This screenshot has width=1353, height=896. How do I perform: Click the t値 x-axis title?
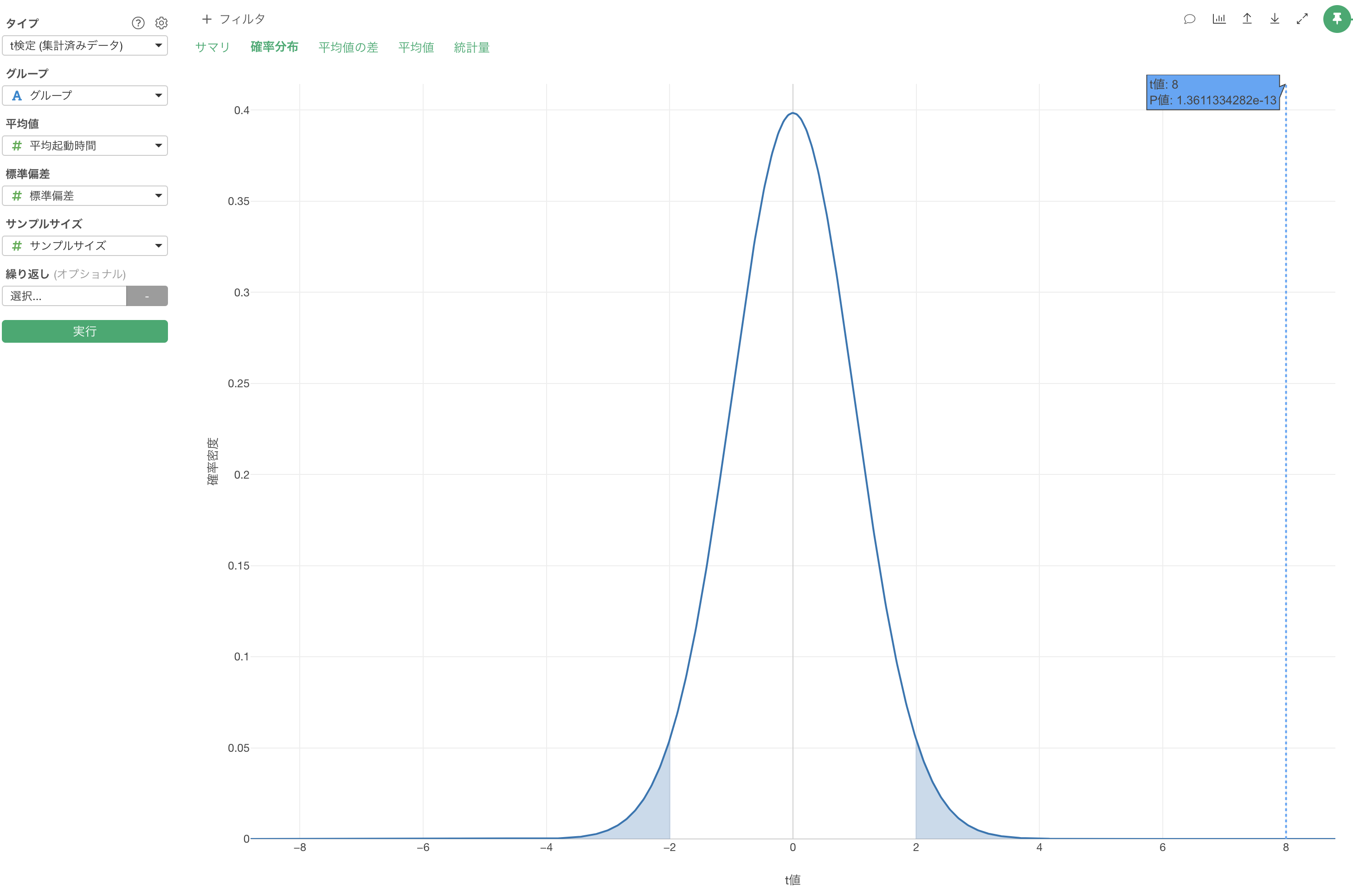pos(792,880)
